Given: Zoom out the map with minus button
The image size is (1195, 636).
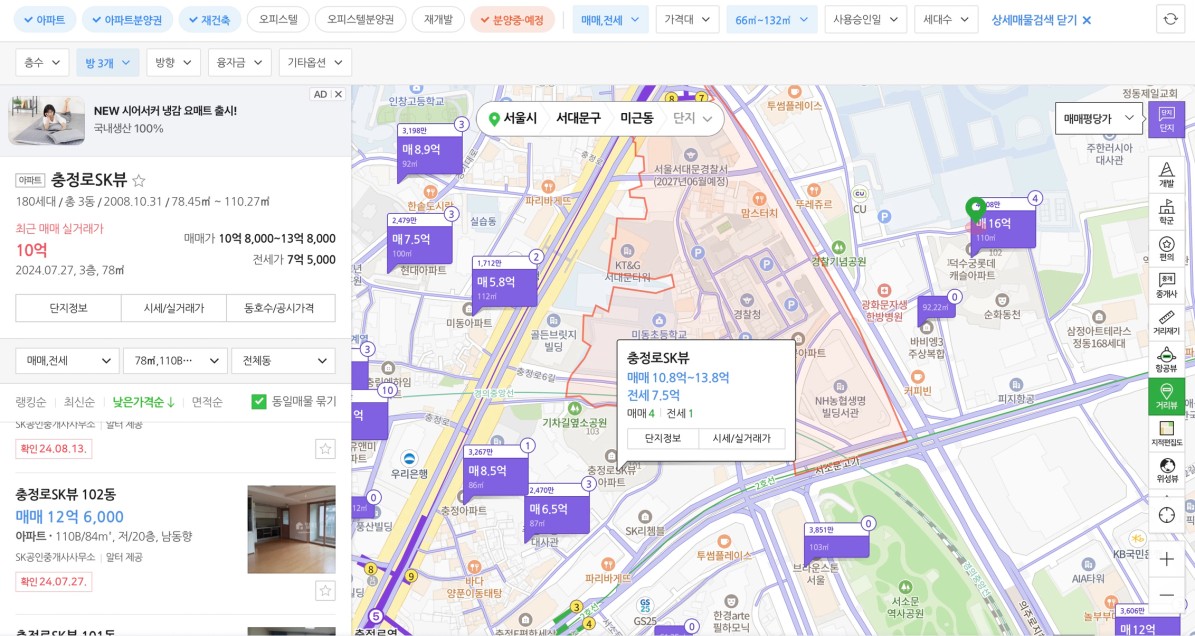Looking at the screenshot, I should (1166, 594).
